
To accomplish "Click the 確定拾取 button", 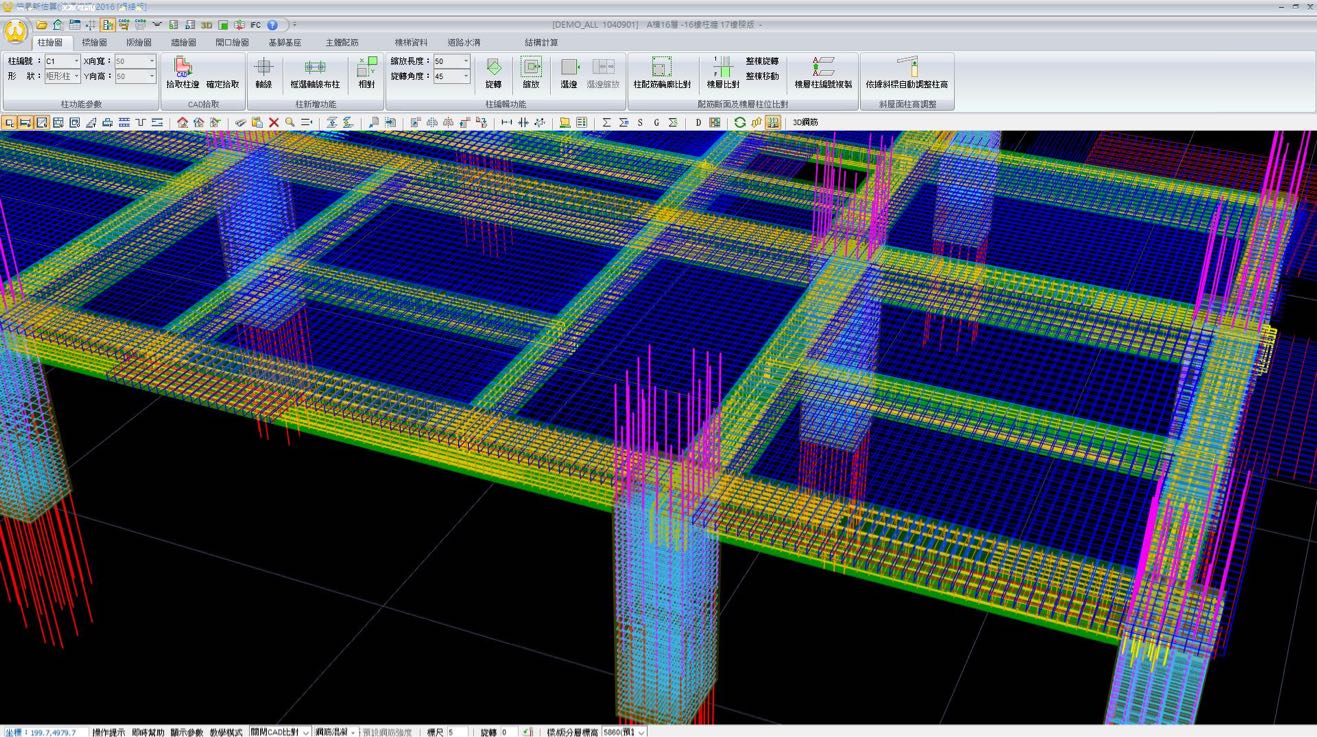I will point(223,84).
